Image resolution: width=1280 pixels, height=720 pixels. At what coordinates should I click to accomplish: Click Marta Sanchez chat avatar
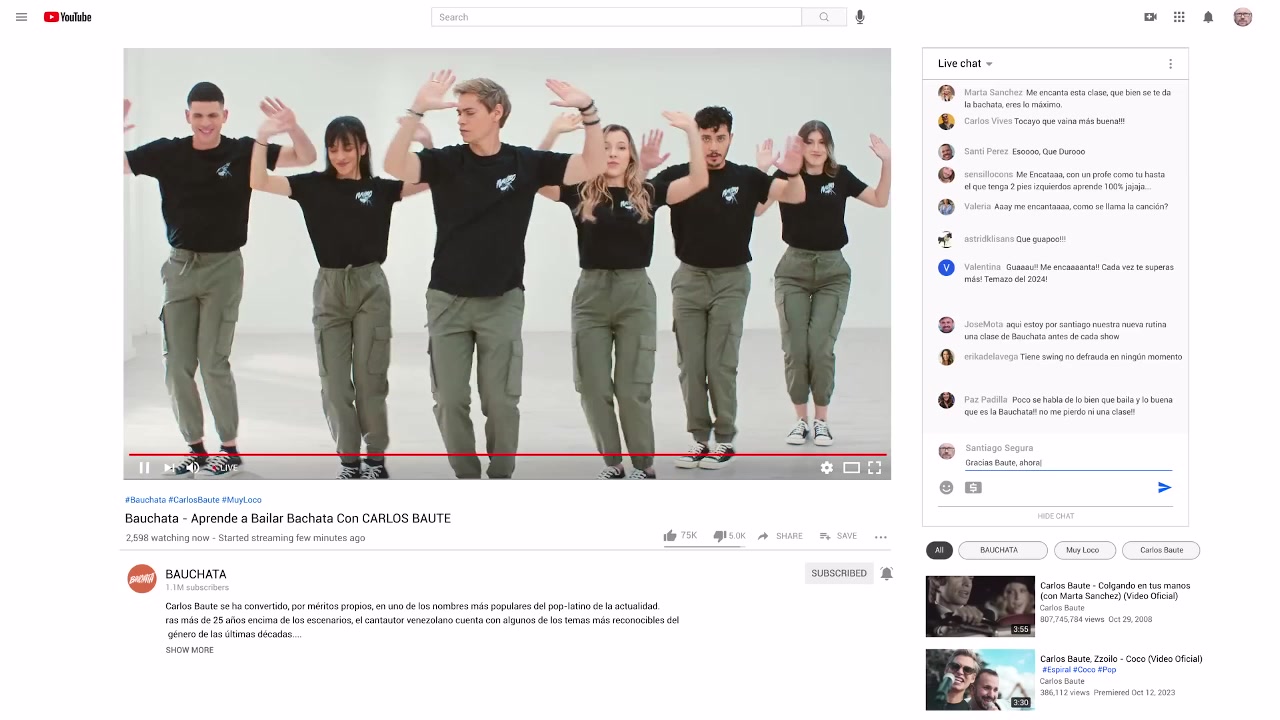[946, 93]
